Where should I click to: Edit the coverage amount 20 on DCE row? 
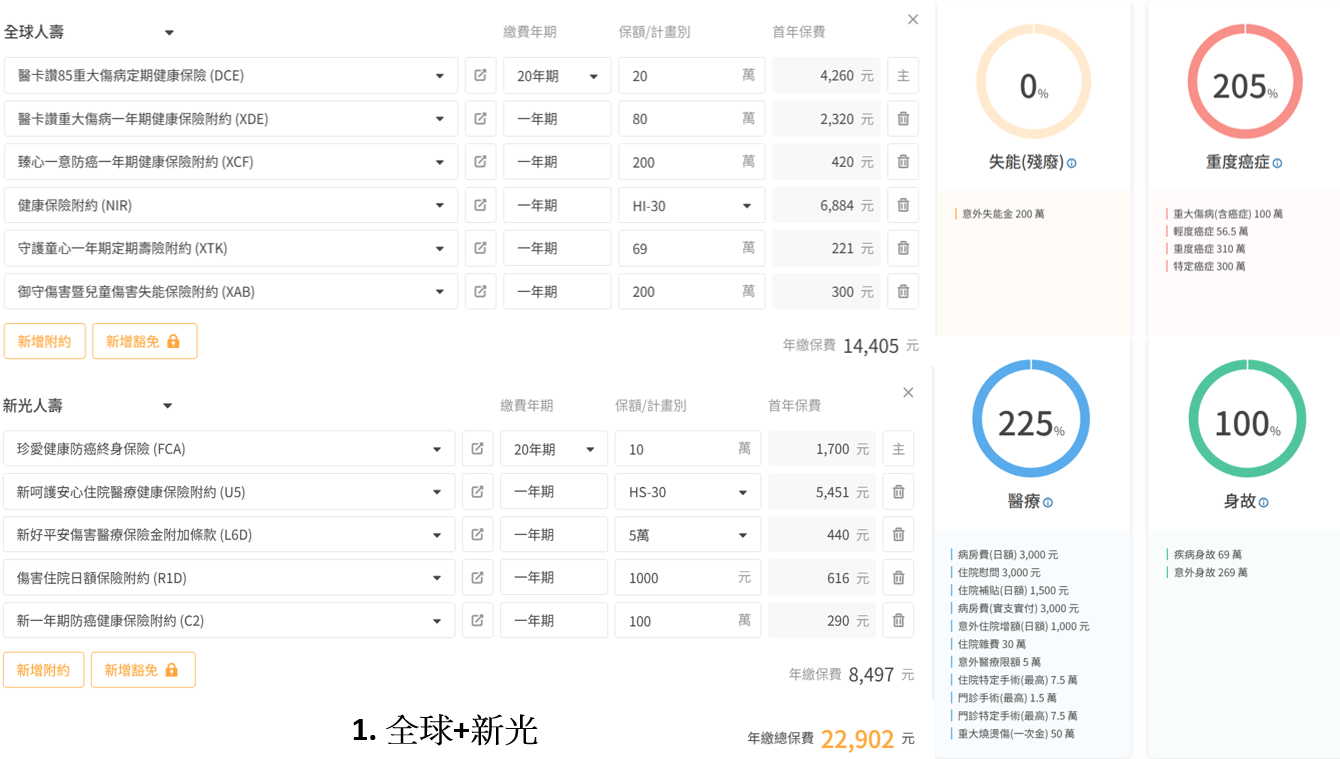692,76
